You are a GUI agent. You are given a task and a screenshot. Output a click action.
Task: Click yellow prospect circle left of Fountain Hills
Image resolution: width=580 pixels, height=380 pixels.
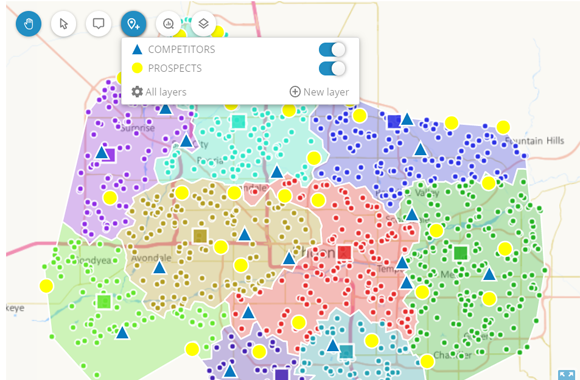[x=503, y=127]
